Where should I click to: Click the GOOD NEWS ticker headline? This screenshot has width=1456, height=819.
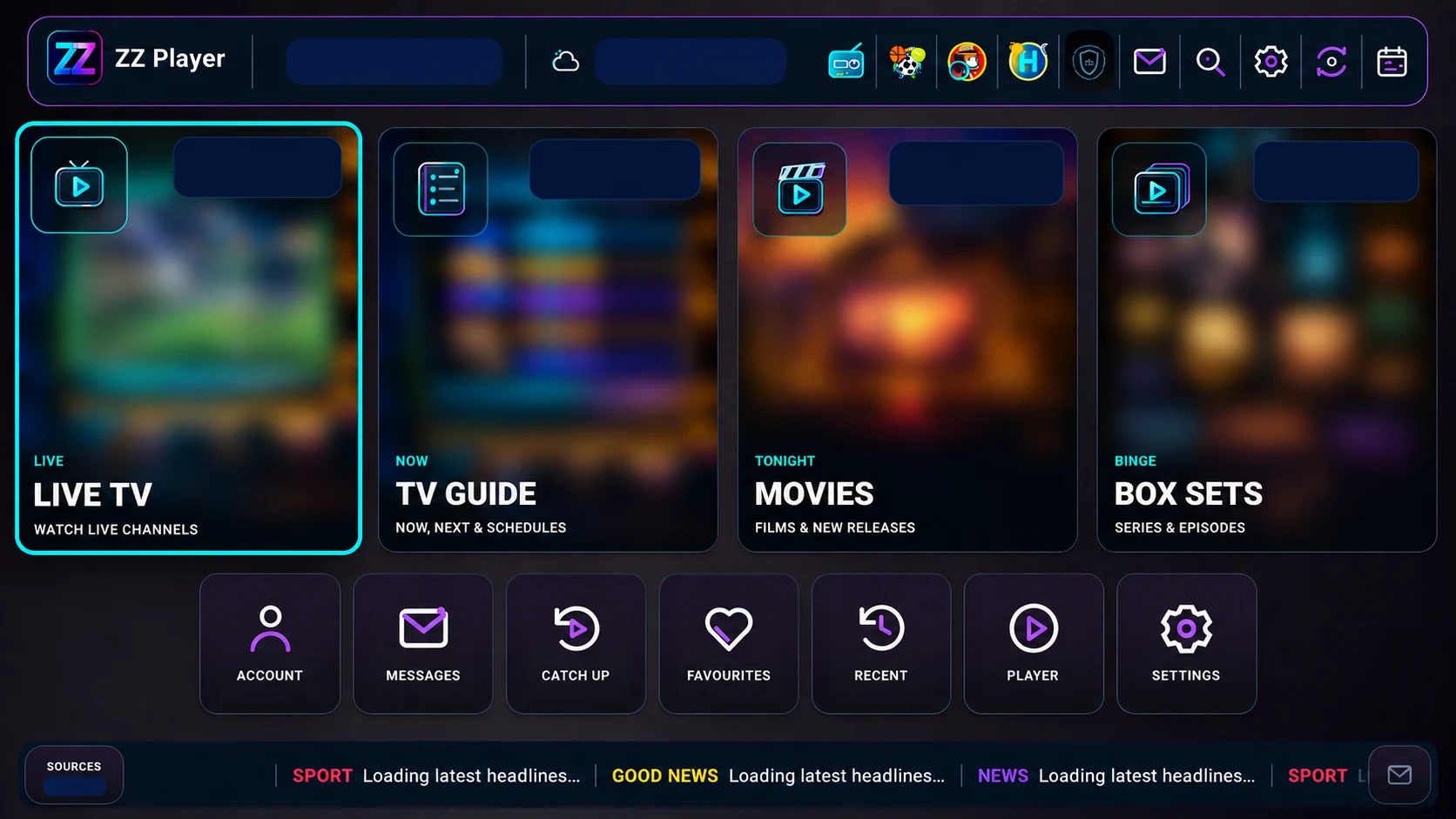[x=778, y=775]
